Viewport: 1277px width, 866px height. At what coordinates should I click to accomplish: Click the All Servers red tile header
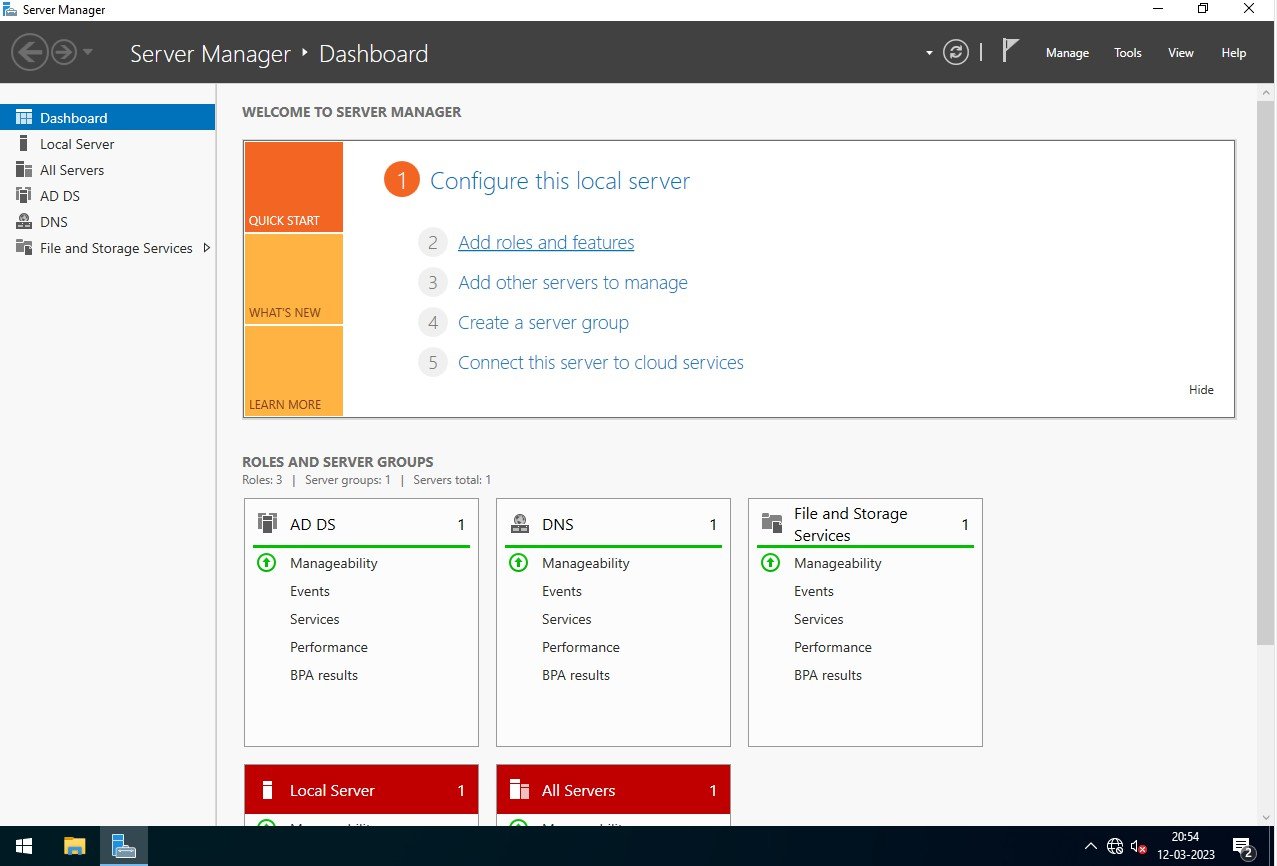pos(613,790)
